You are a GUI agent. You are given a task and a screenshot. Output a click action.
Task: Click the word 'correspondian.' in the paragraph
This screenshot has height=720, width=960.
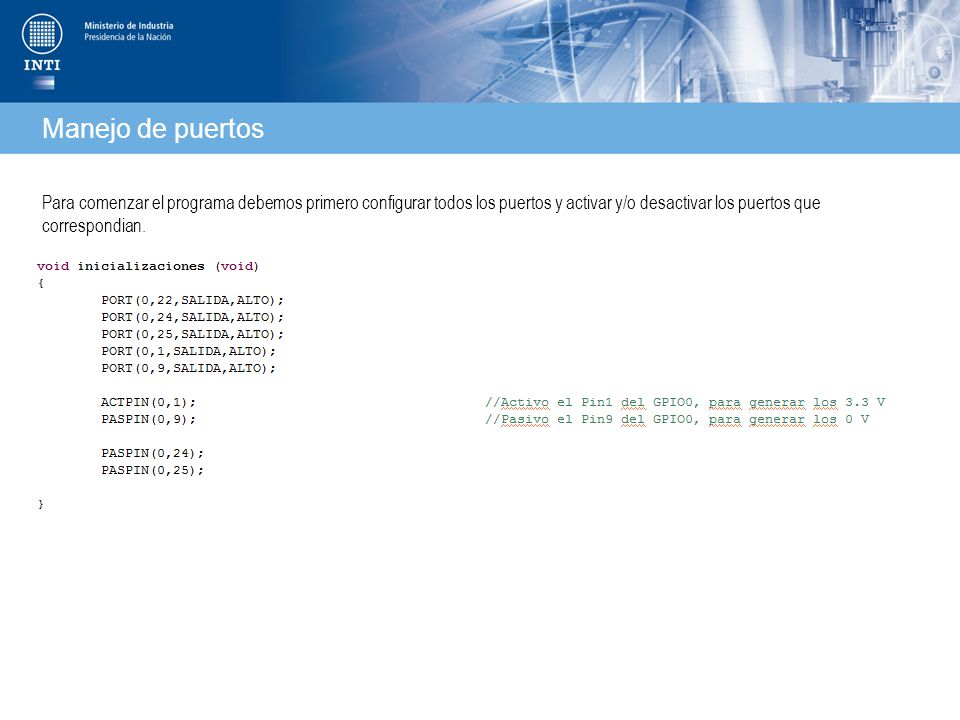[94, 226]
